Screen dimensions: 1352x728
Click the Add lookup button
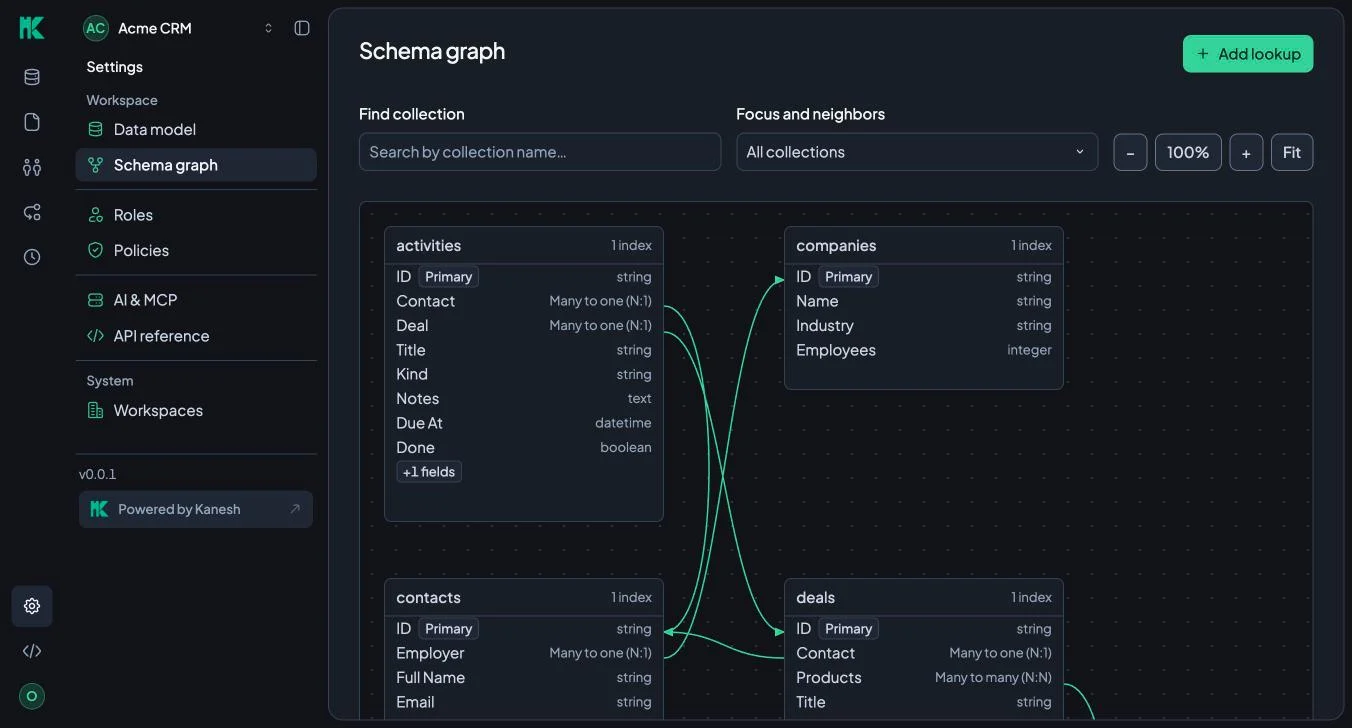tap(1248, 54)
